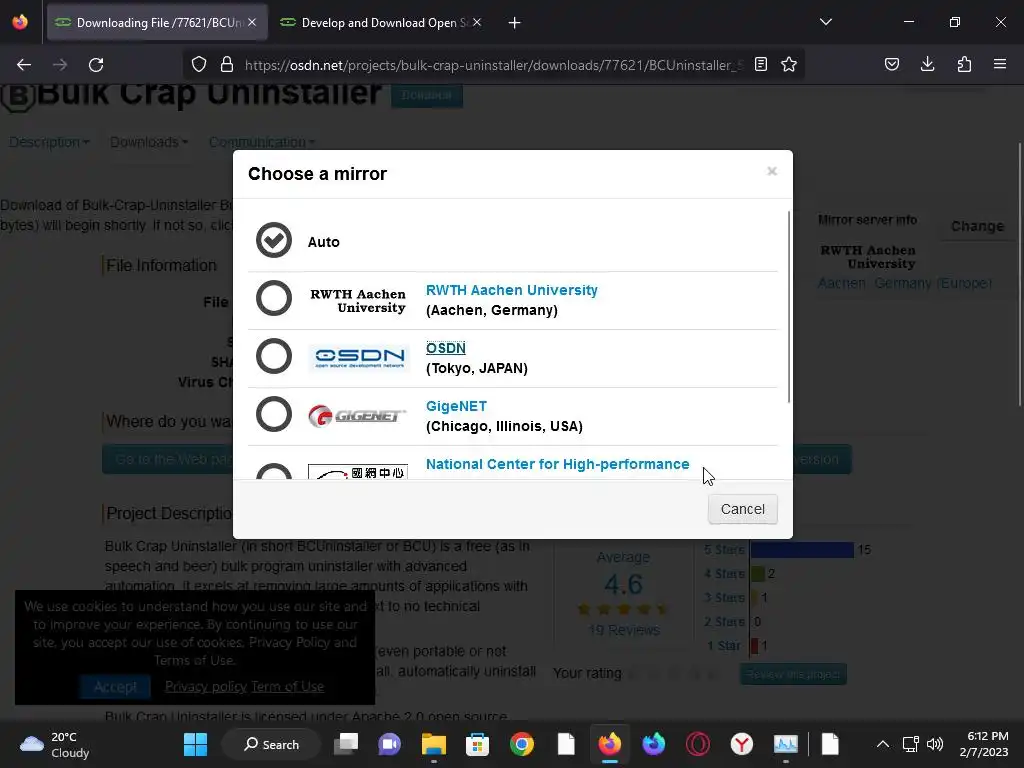The image size is (1024, 768).
Task: Close the Develop and Download tab
Action: [477, 23]
